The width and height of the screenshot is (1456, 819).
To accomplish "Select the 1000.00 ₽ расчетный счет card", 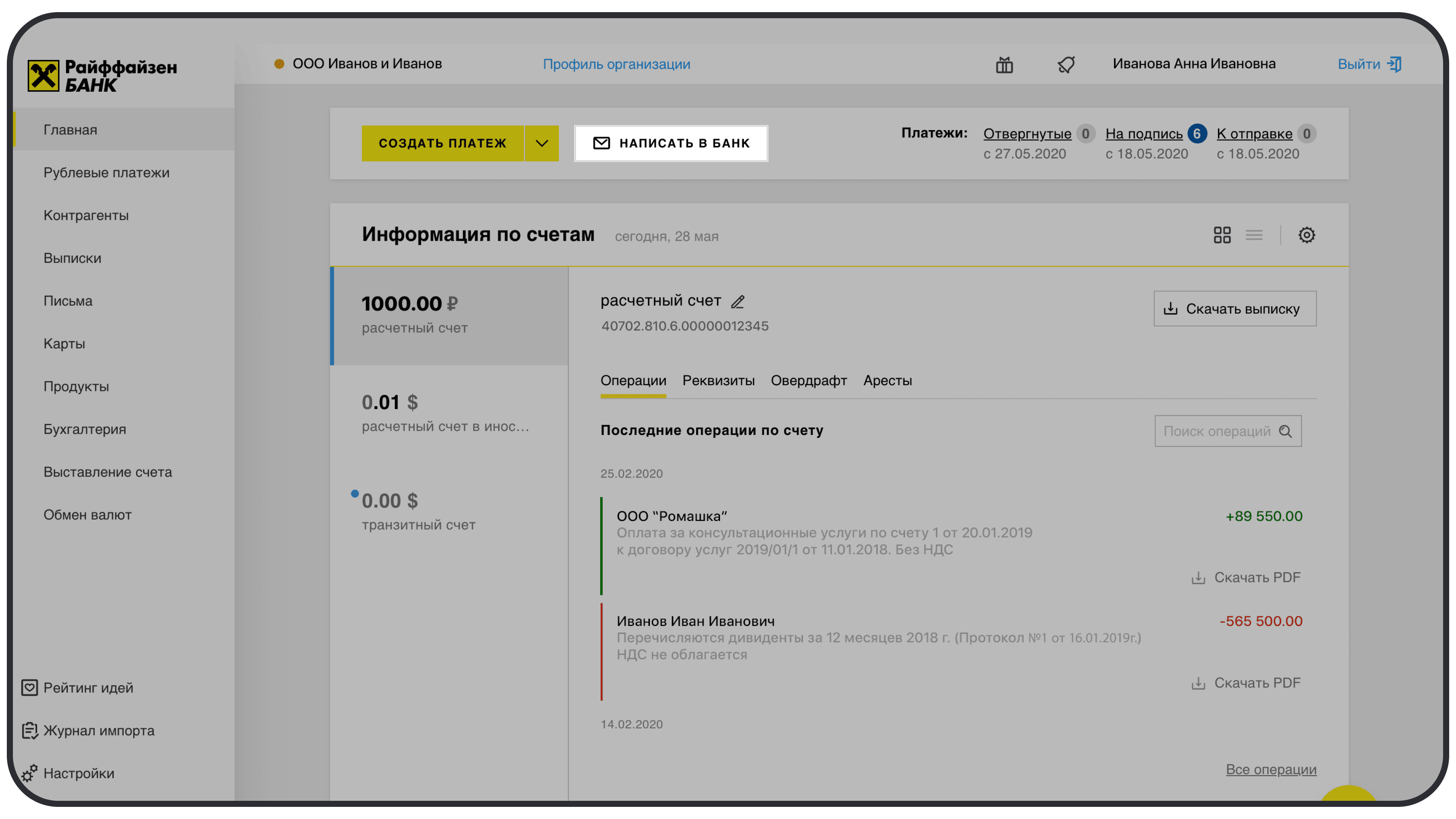I will pos(449,315).
